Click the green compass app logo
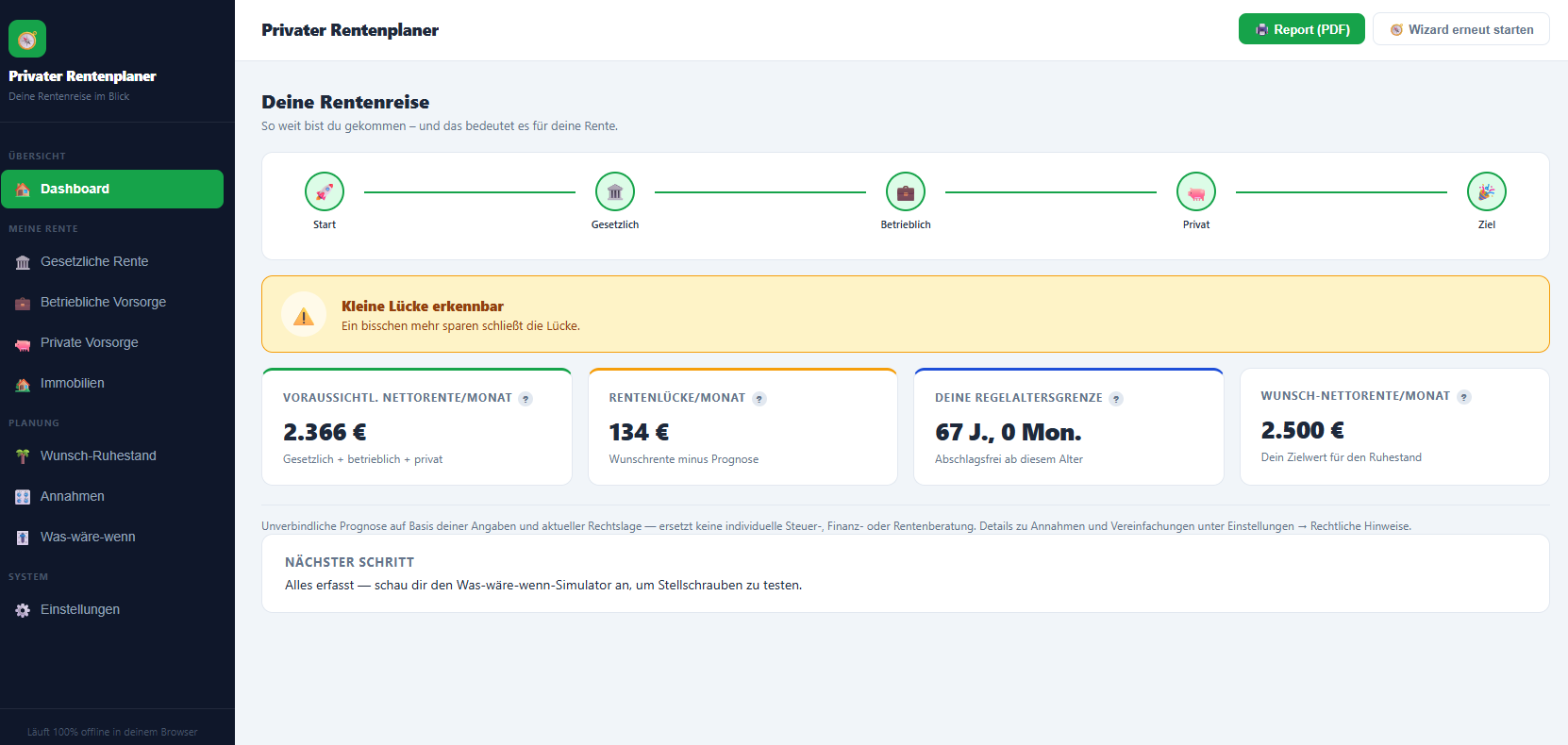Screen dimensions: 1568x745 27,39
